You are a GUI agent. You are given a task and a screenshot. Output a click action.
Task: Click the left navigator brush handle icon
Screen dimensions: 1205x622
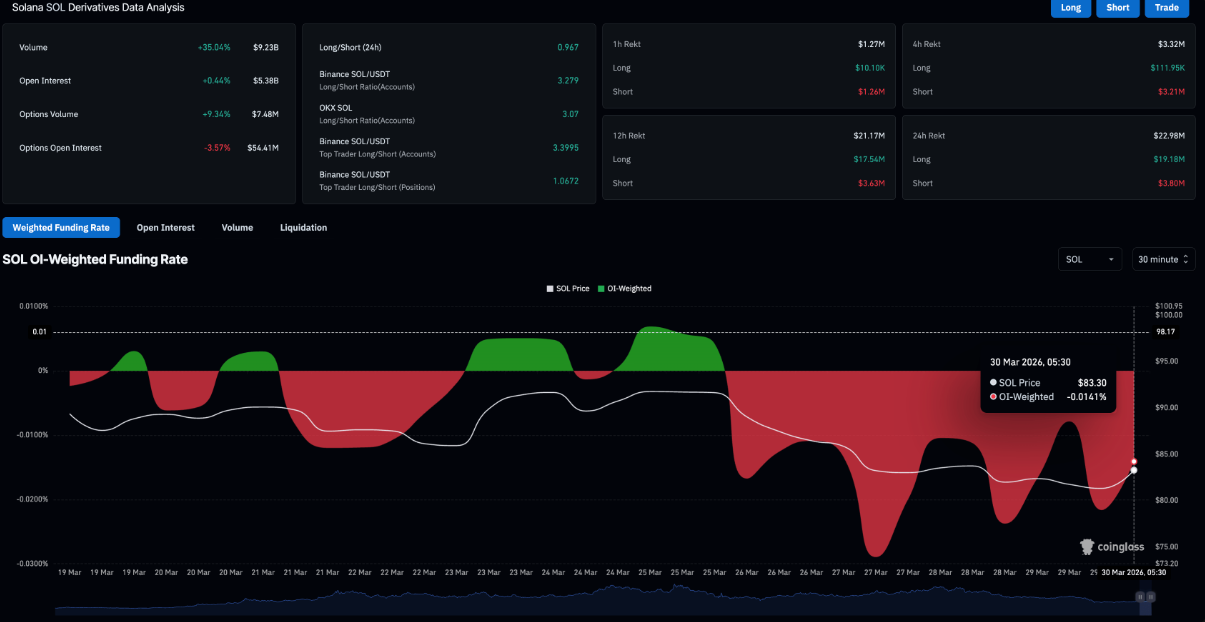pos(1138,596)
